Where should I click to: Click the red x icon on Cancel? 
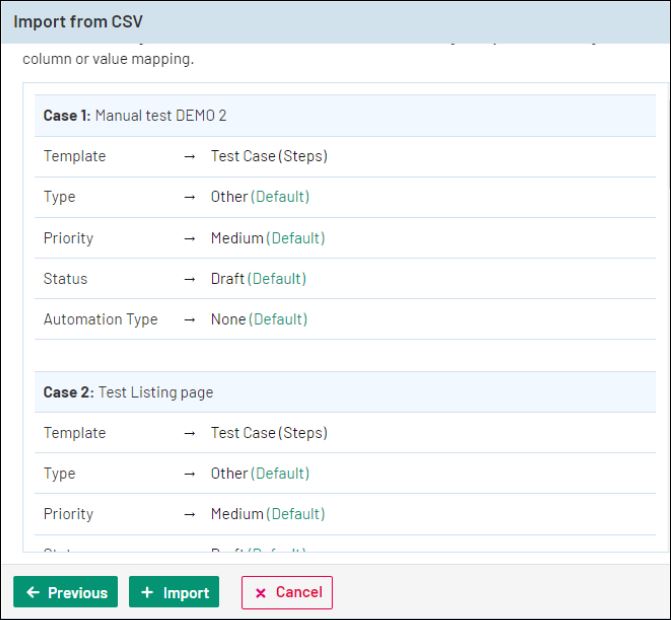click(261, 593)
